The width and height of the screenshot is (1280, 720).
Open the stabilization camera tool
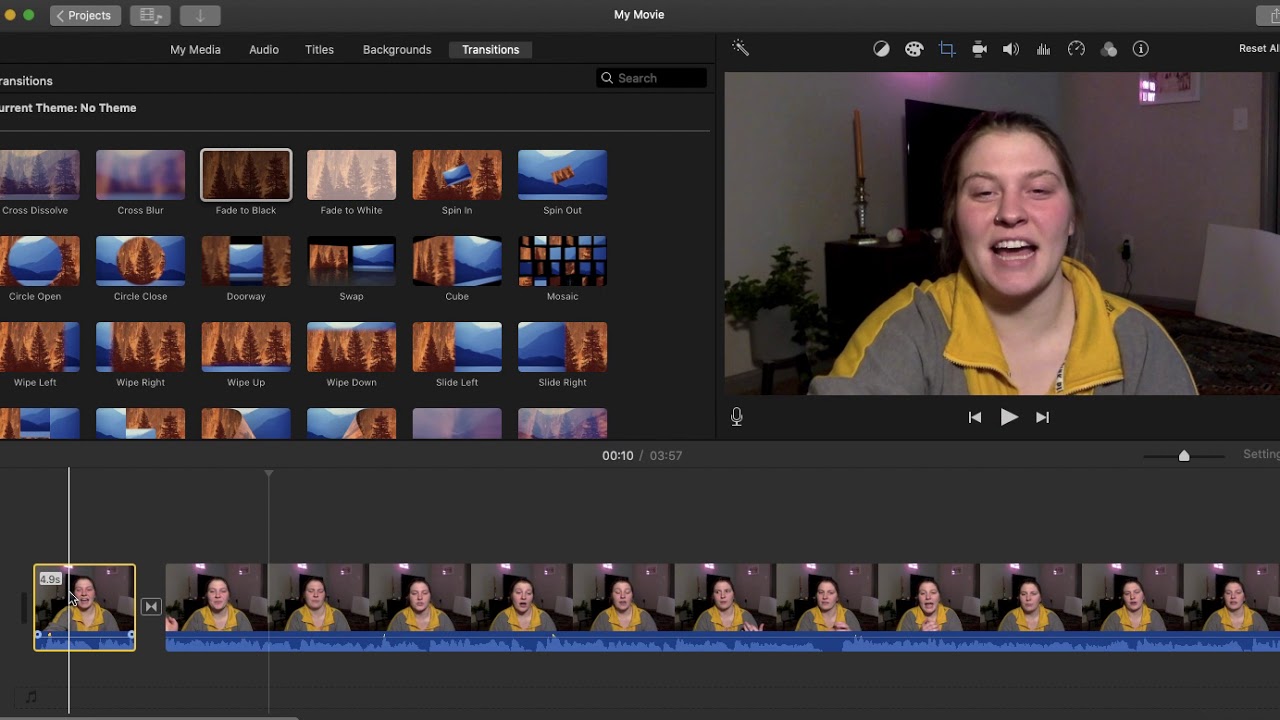pos(980,49)
